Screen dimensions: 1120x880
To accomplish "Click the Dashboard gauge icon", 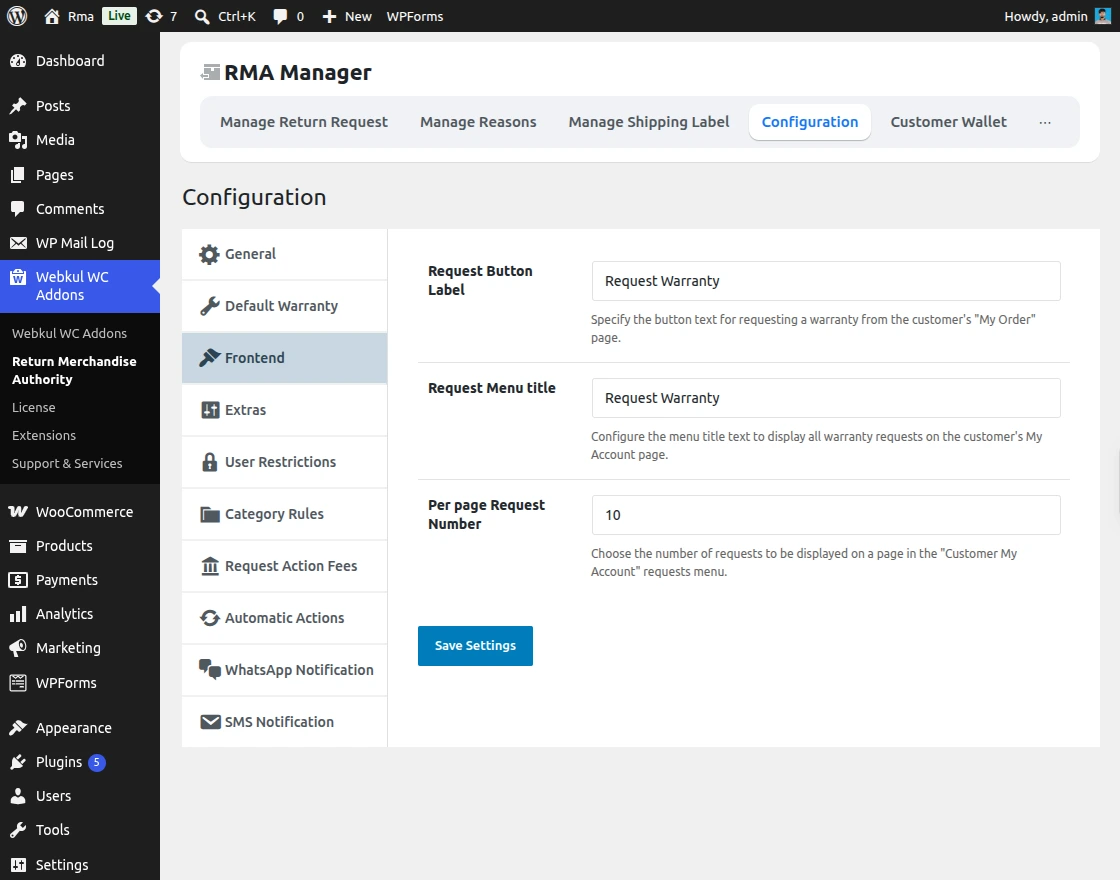I will [18, 61].
